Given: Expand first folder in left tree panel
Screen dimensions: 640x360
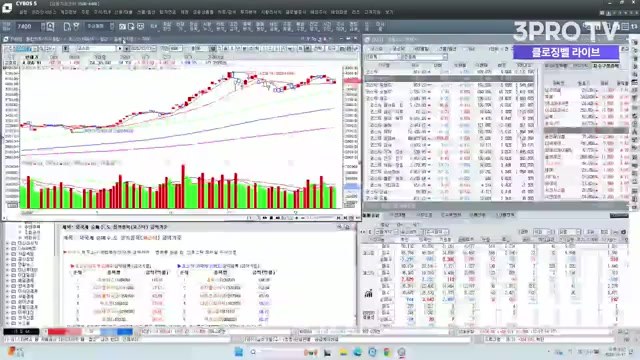Looking at the screenshot, I should [8, 243].
